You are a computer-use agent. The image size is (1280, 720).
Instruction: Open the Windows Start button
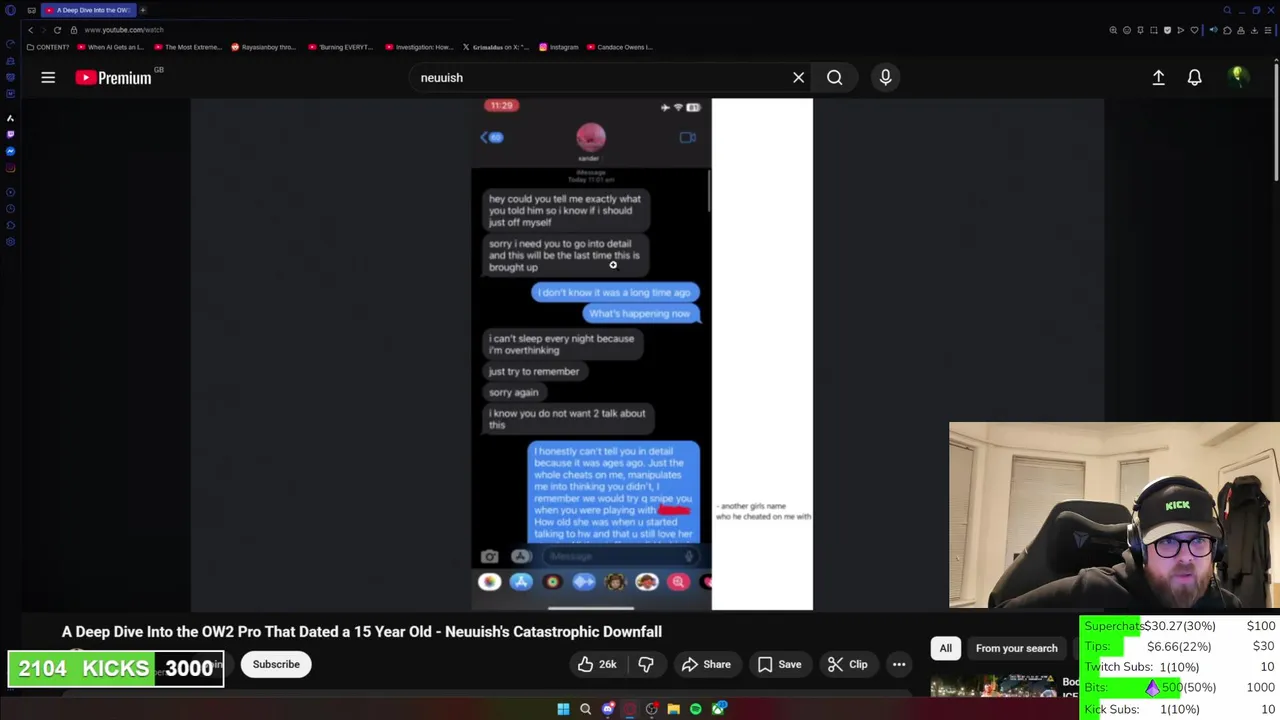(x=563, y=709)
